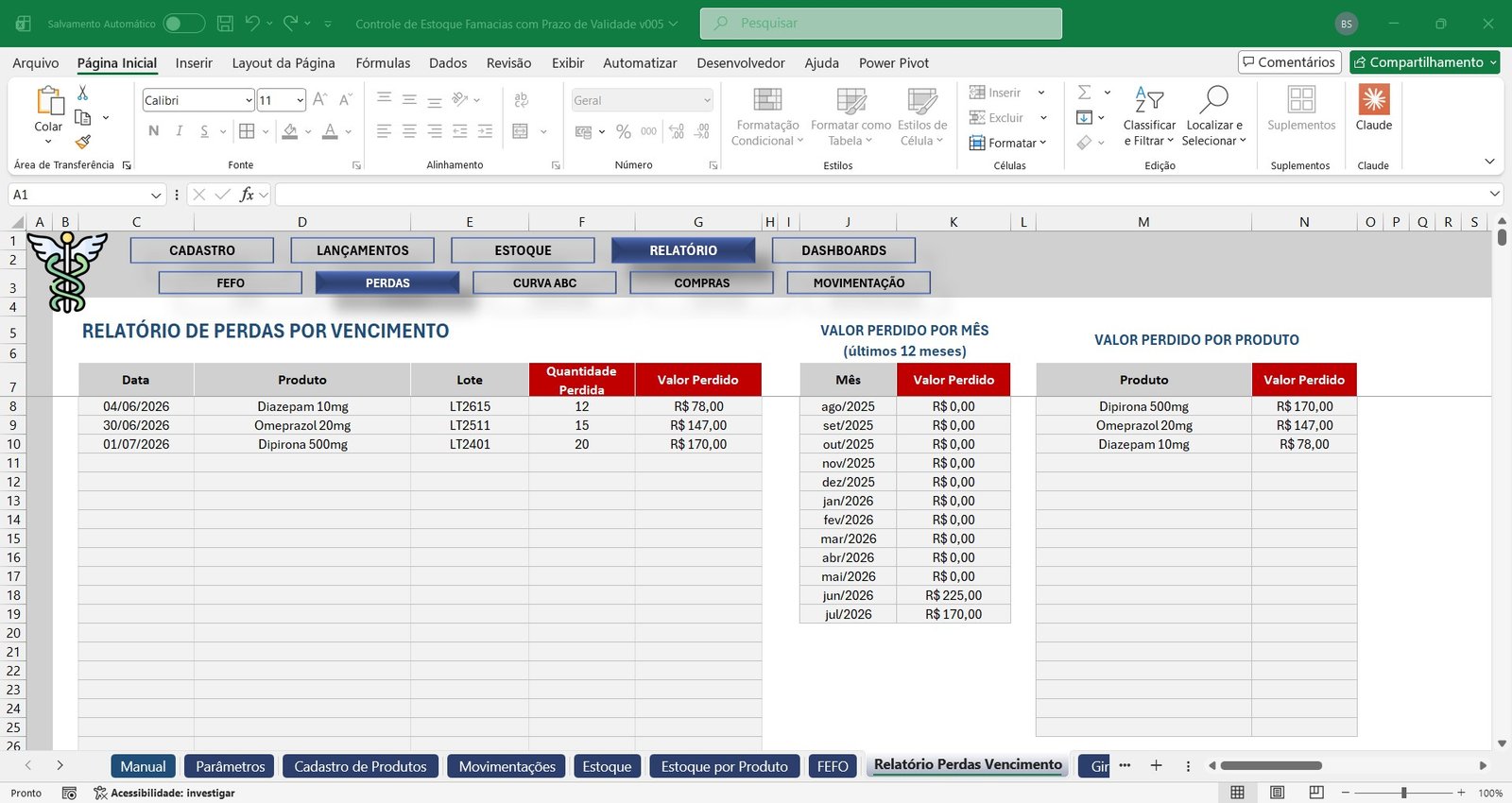Select the Format Painter brush icon
The image size is (1512, 803).
(x=83, y=142)
